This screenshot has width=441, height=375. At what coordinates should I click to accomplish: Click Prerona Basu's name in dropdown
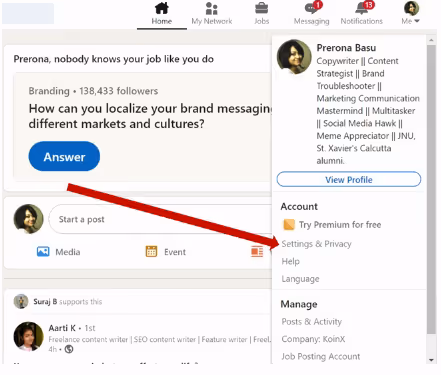346,48
